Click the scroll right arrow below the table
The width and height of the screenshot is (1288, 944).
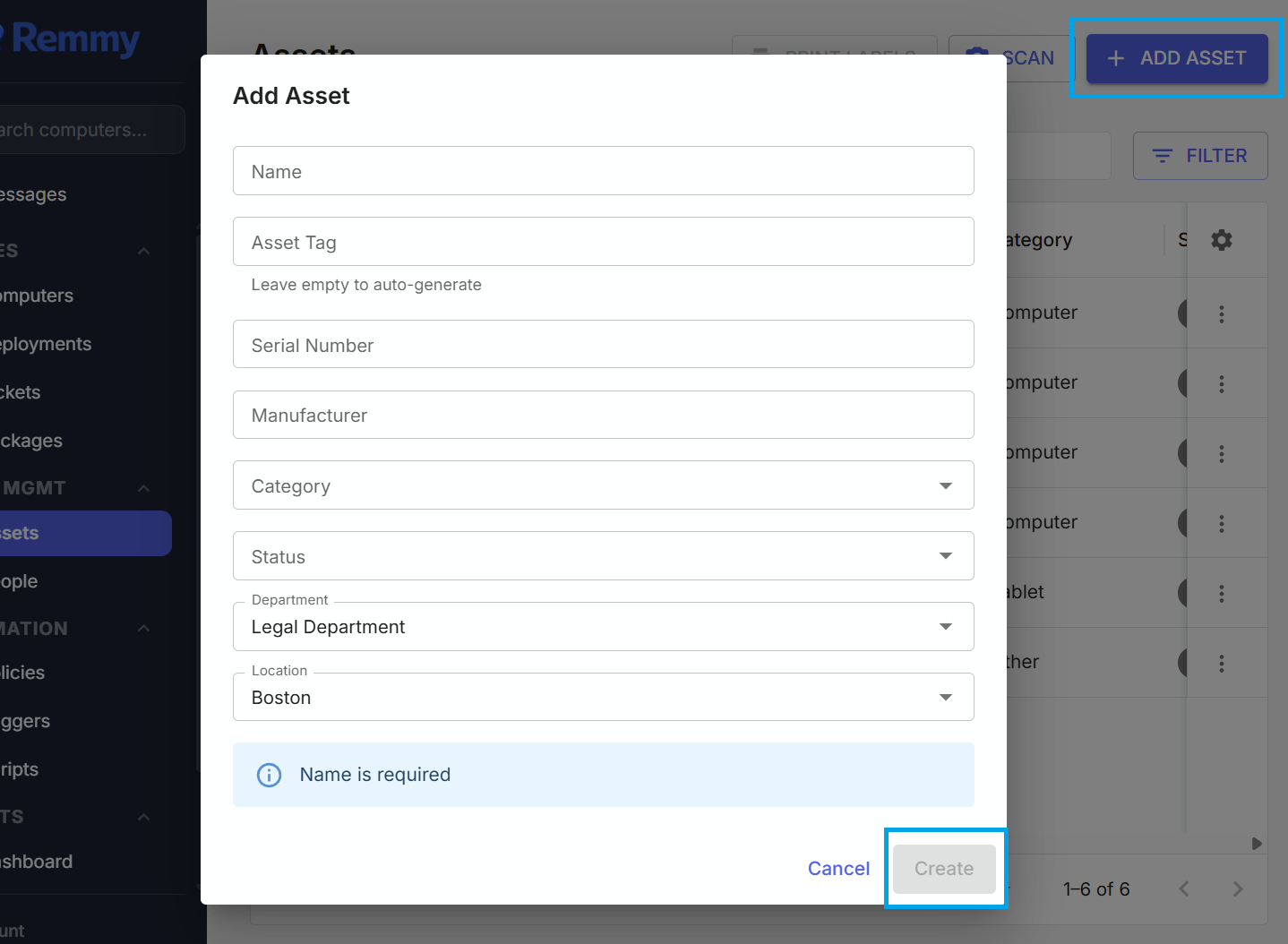pyautogui.click(x=1256, y=844)
